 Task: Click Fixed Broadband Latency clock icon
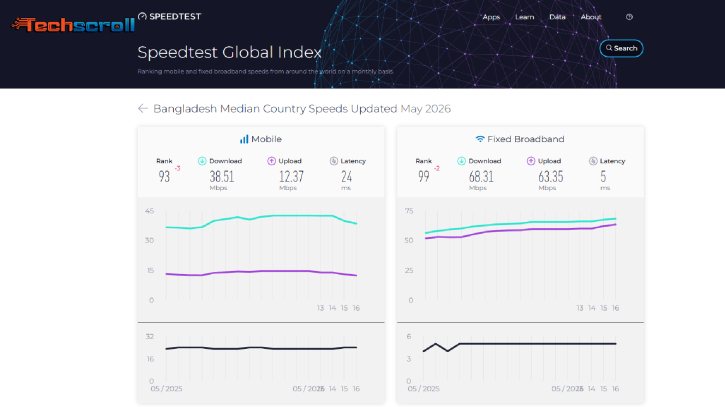click(593, 161)
